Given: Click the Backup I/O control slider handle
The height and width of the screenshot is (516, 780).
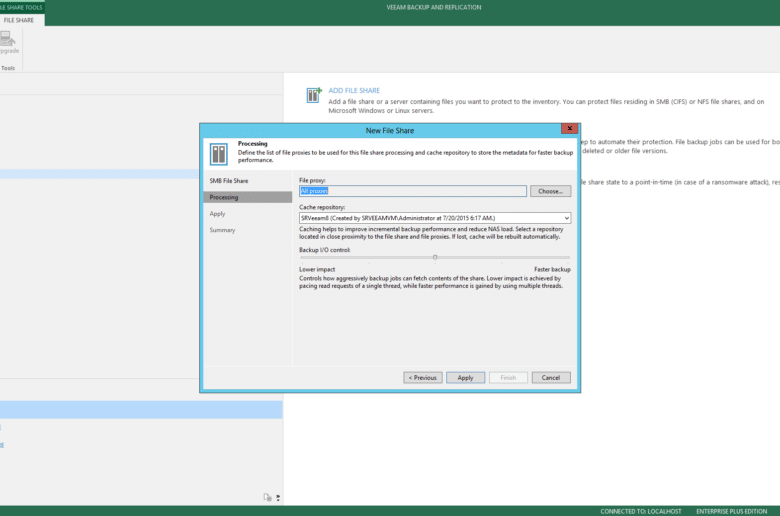Looking at the screenshot, I should [x=435, y=257].
